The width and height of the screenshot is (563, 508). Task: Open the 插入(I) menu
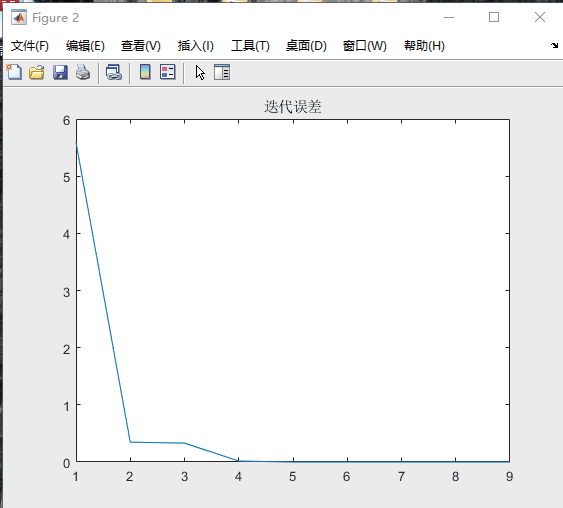click(196, 46)
